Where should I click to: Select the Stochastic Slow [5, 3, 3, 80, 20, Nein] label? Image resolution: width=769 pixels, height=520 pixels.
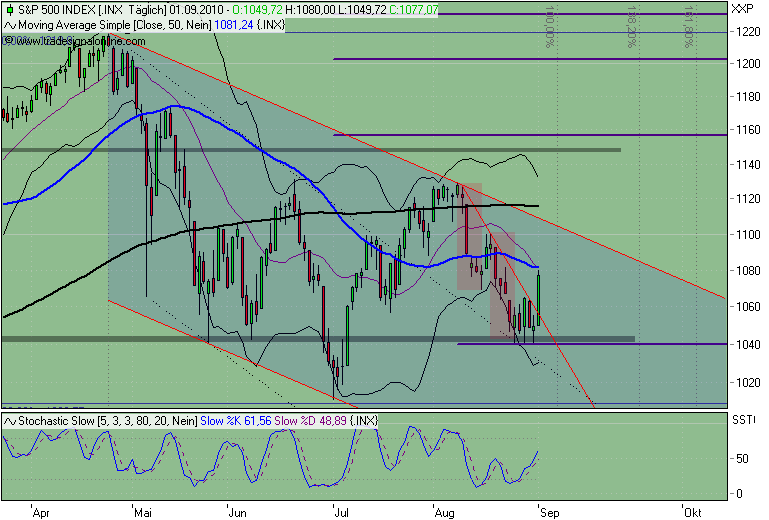pos(108,421)
